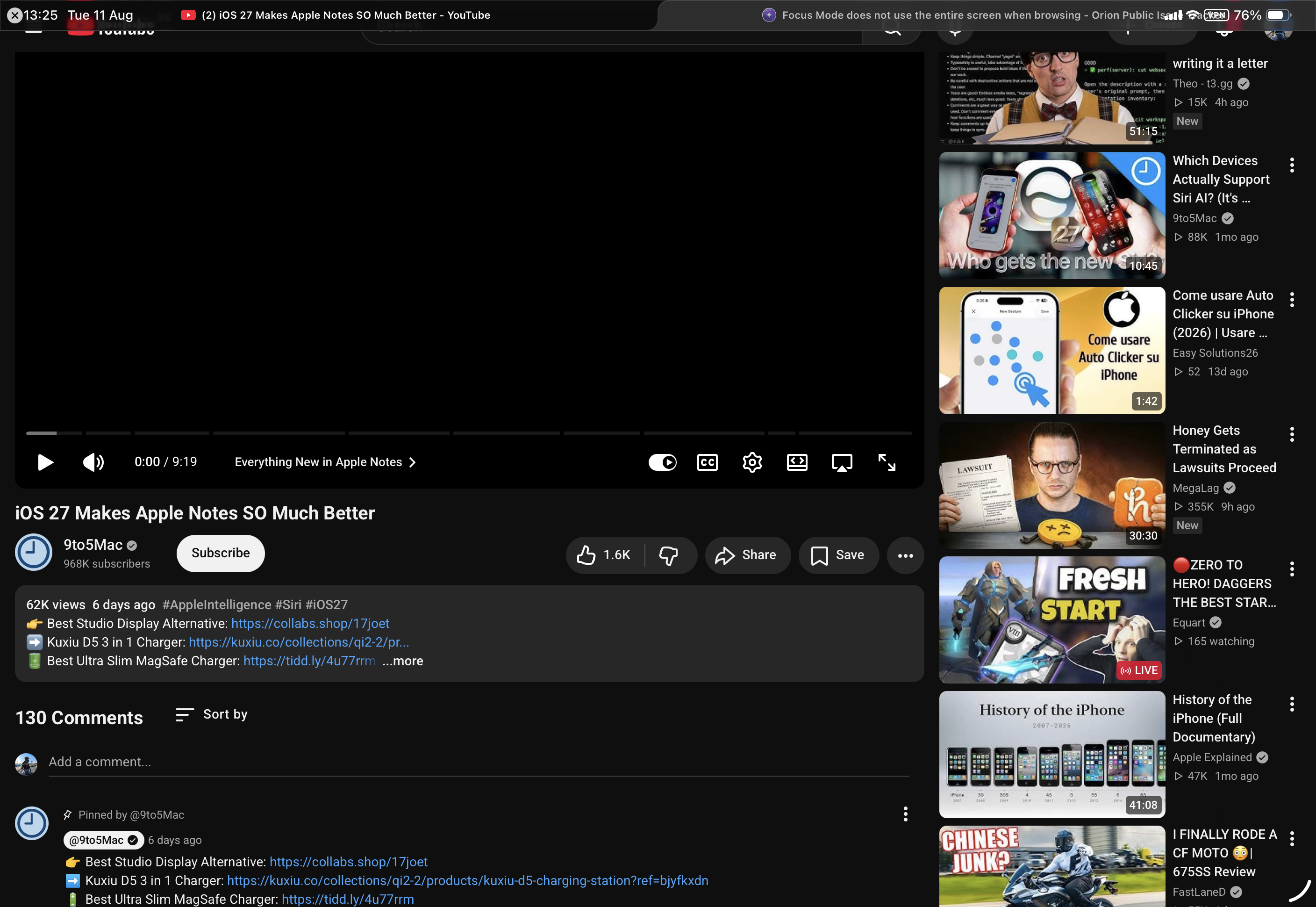Viewport: 1316px width, 907px height.
Task: Open the 9to5Mac channel avatar under the title
Action: click(34, 552)
